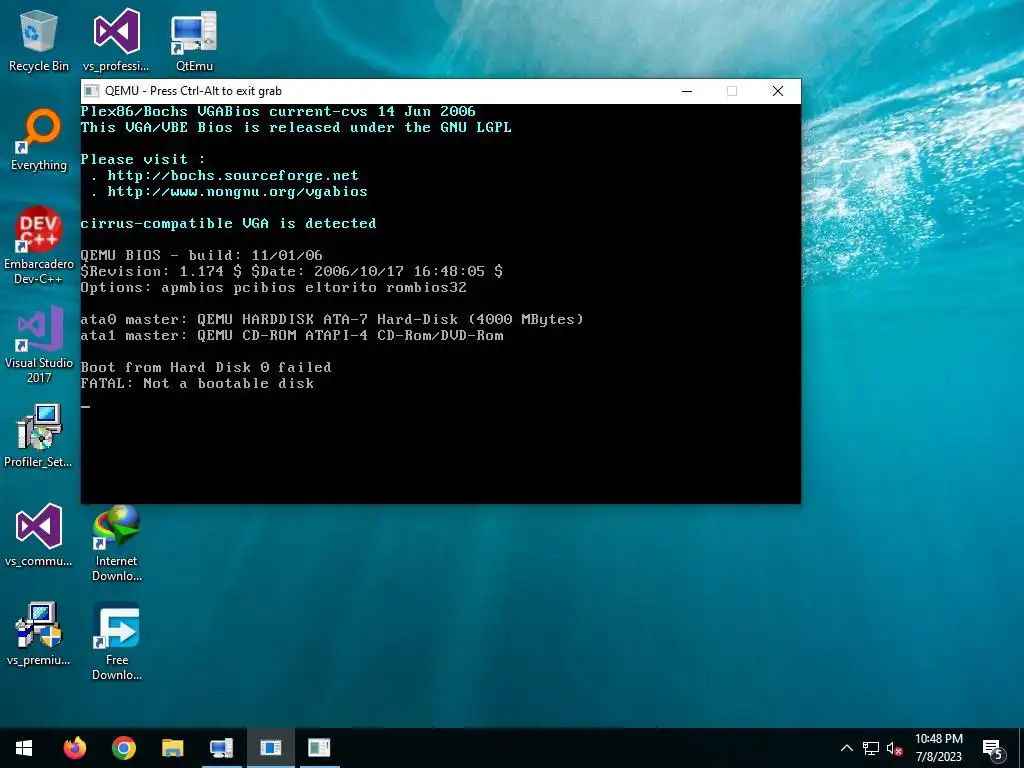Click "QEMU BIOS - build: 11/01/06" line
This screenshot has height=768, width=1024.
pyautogui.click(x=202, y=255)
